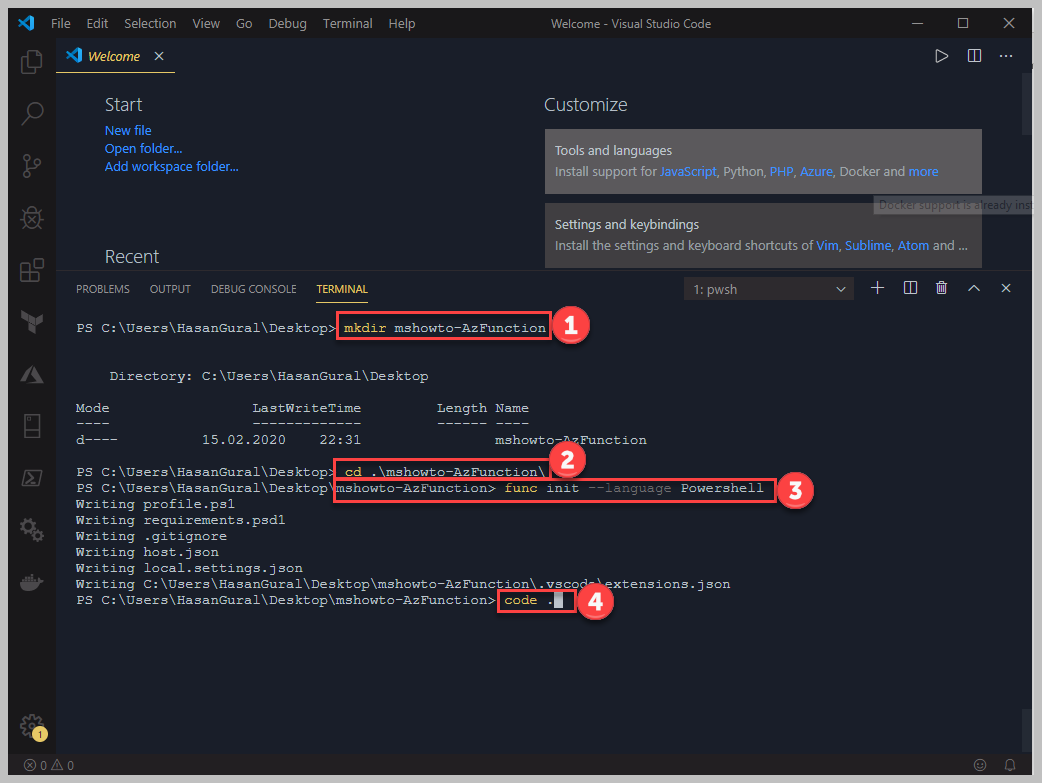Click the "Writing profile.ps1" terminal line
Viewport: 1042px width, 783px height.
155,504
